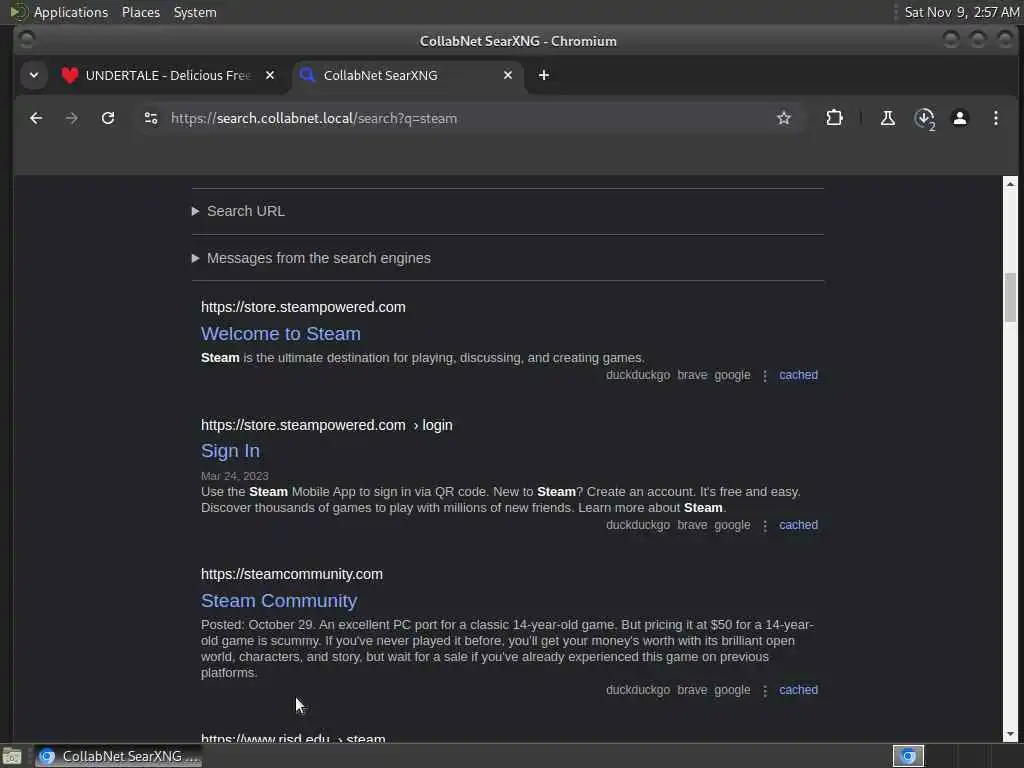Open Chromium three-dot menu
The image size is (1024, 768).
pyautogui.click(x=996, y=118)
